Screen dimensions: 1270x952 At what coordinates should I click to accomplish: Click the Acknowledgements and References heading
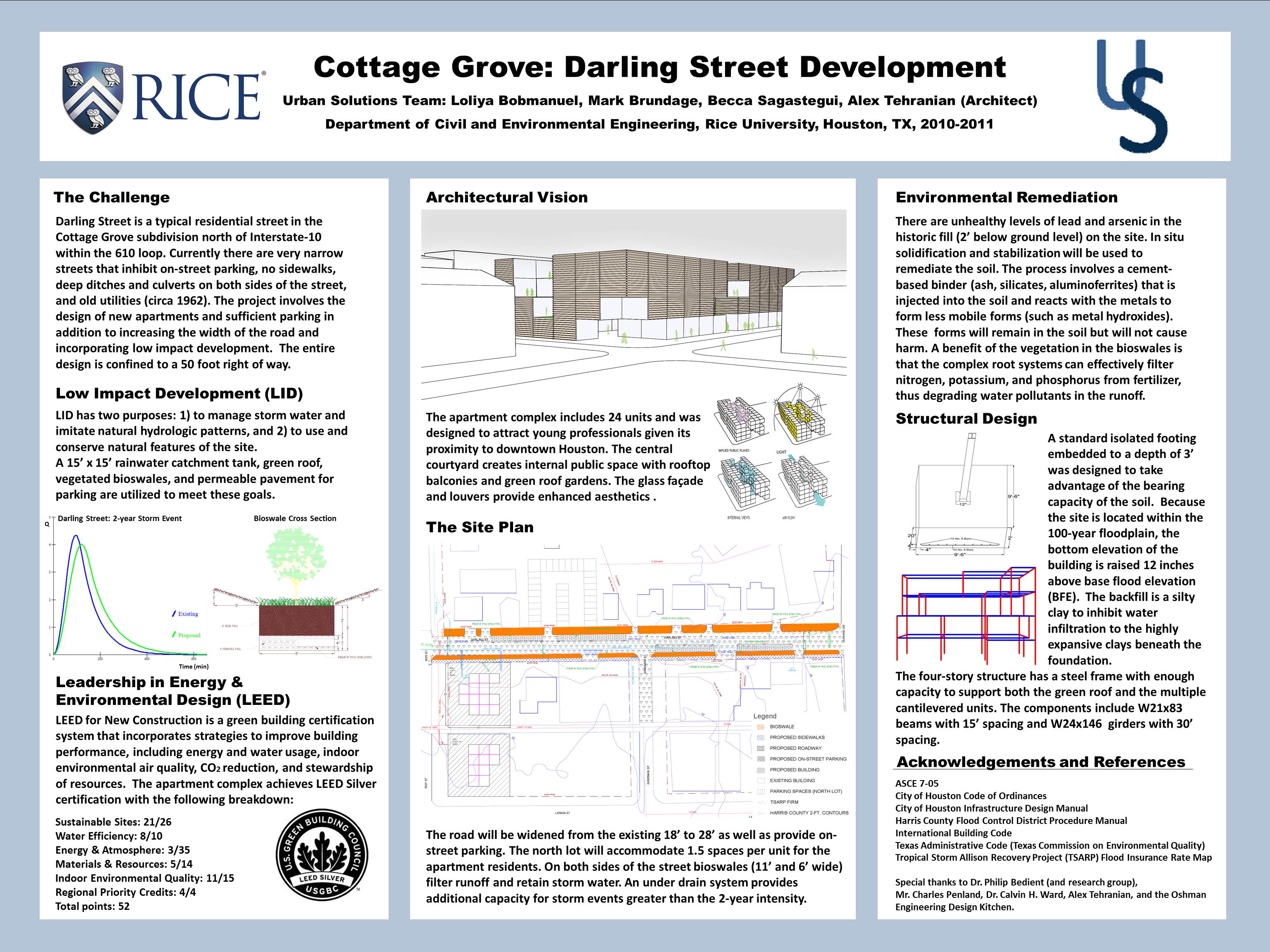click(x=1040, y=762)
